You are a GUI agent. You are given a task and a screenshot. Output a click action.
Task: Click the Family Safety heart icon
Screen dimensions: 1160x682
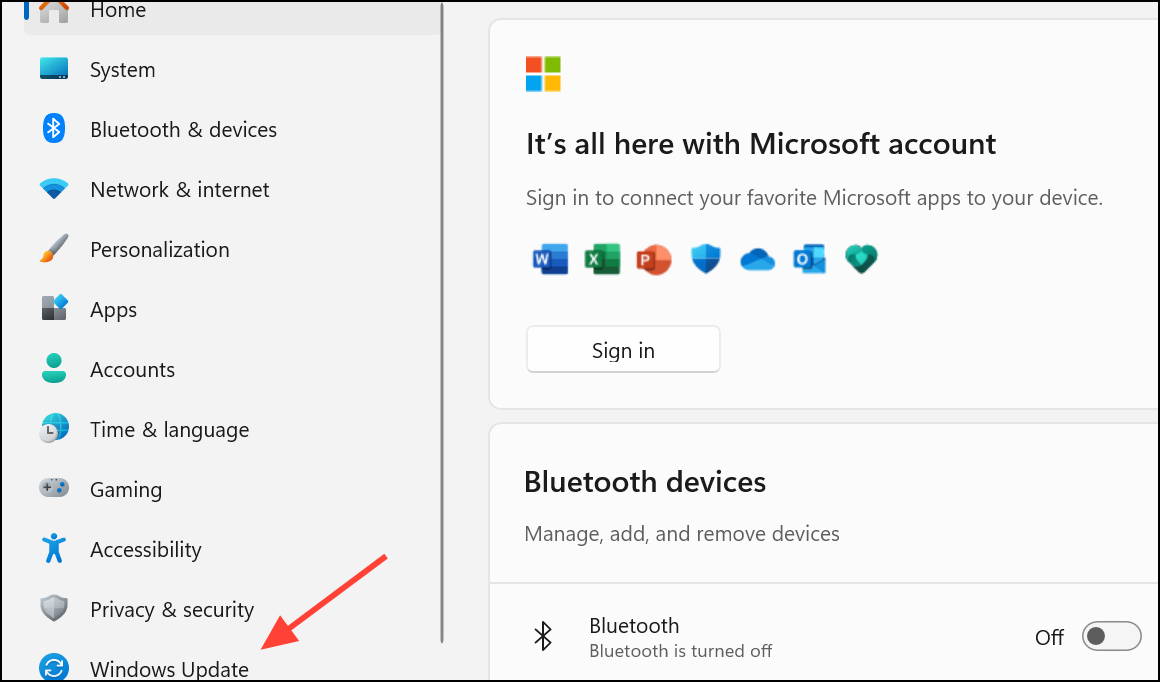(x=861, y=260)
